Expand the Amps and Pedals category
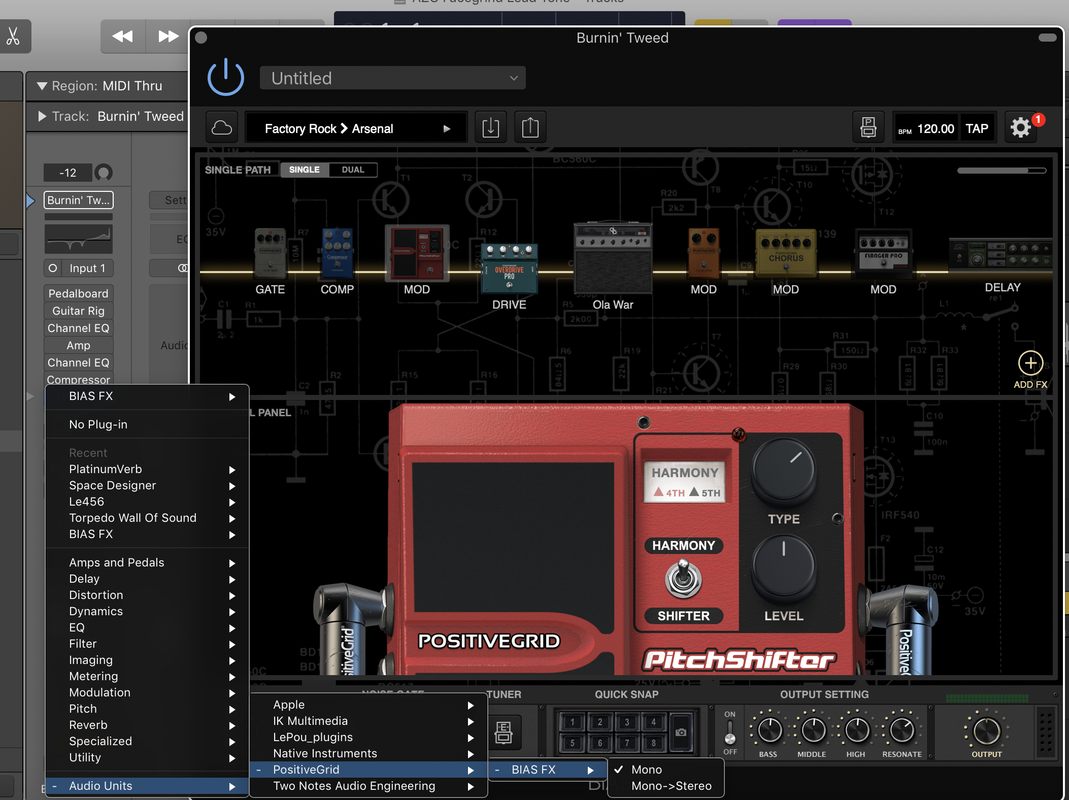The image size is (1069, 800). pyautogui.click(x=147, y=563)
